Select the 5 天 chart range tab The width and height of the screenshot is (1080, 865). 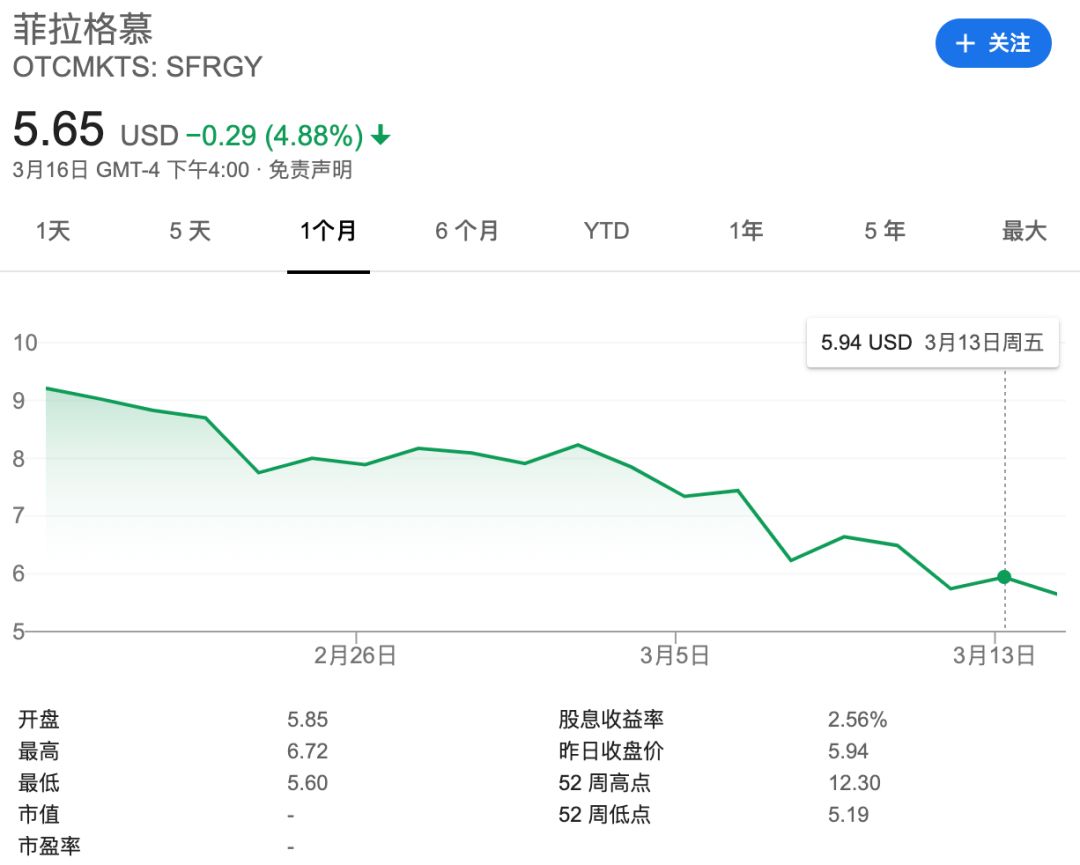click(190, 232)
